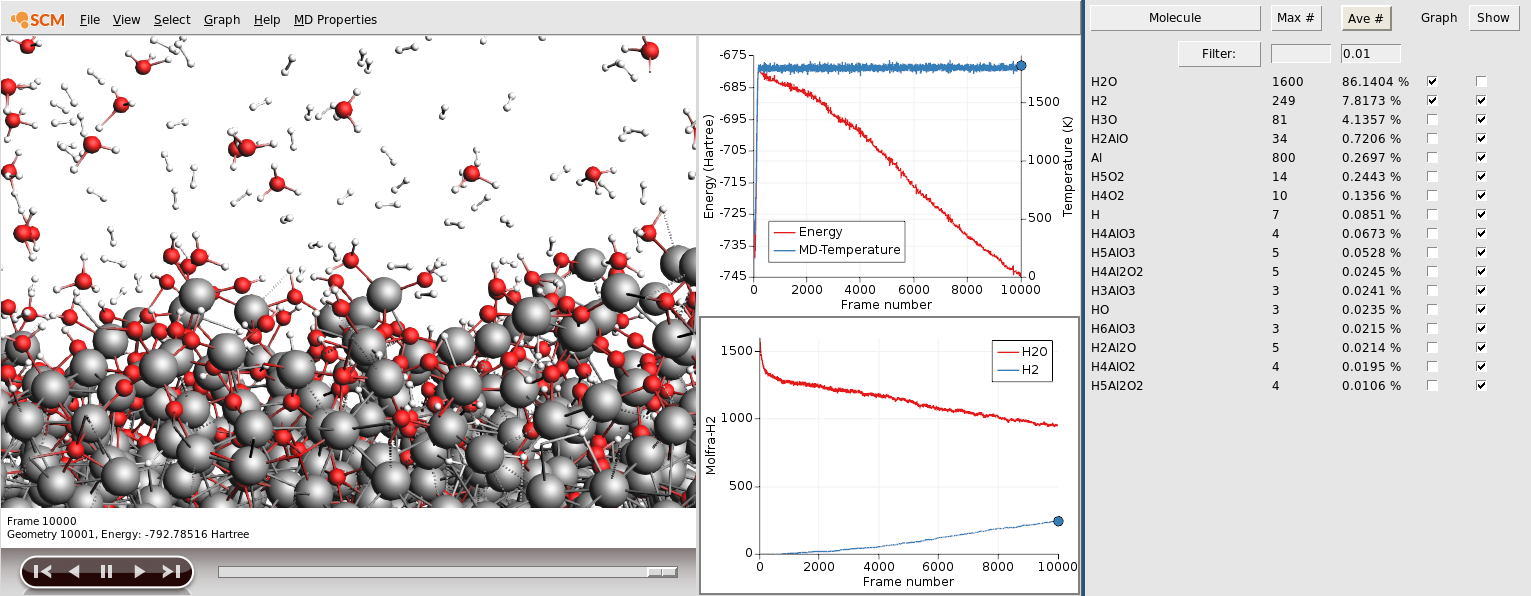This screenshot has height=596, width=1531.
Task: Open the Graph menu
Action: coord(222,20)
